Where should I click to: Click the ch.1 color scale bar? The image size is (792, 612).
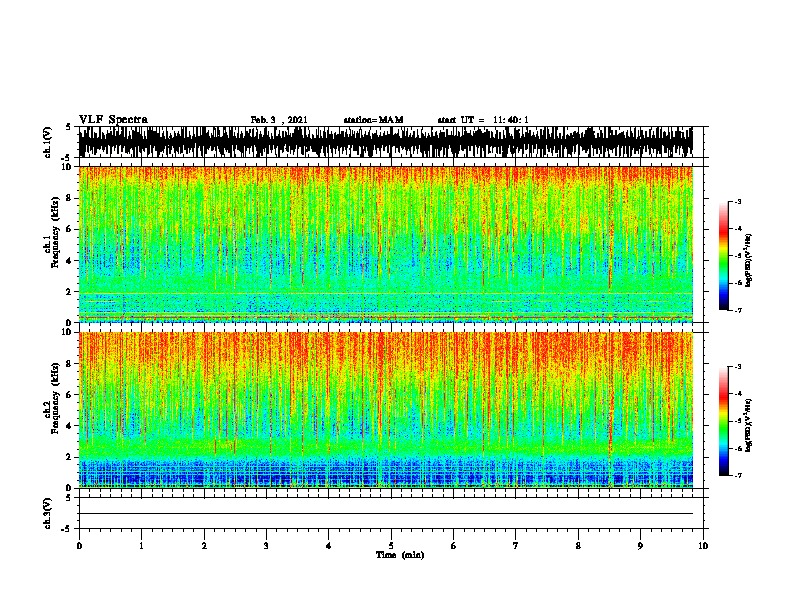coord(723,256)
